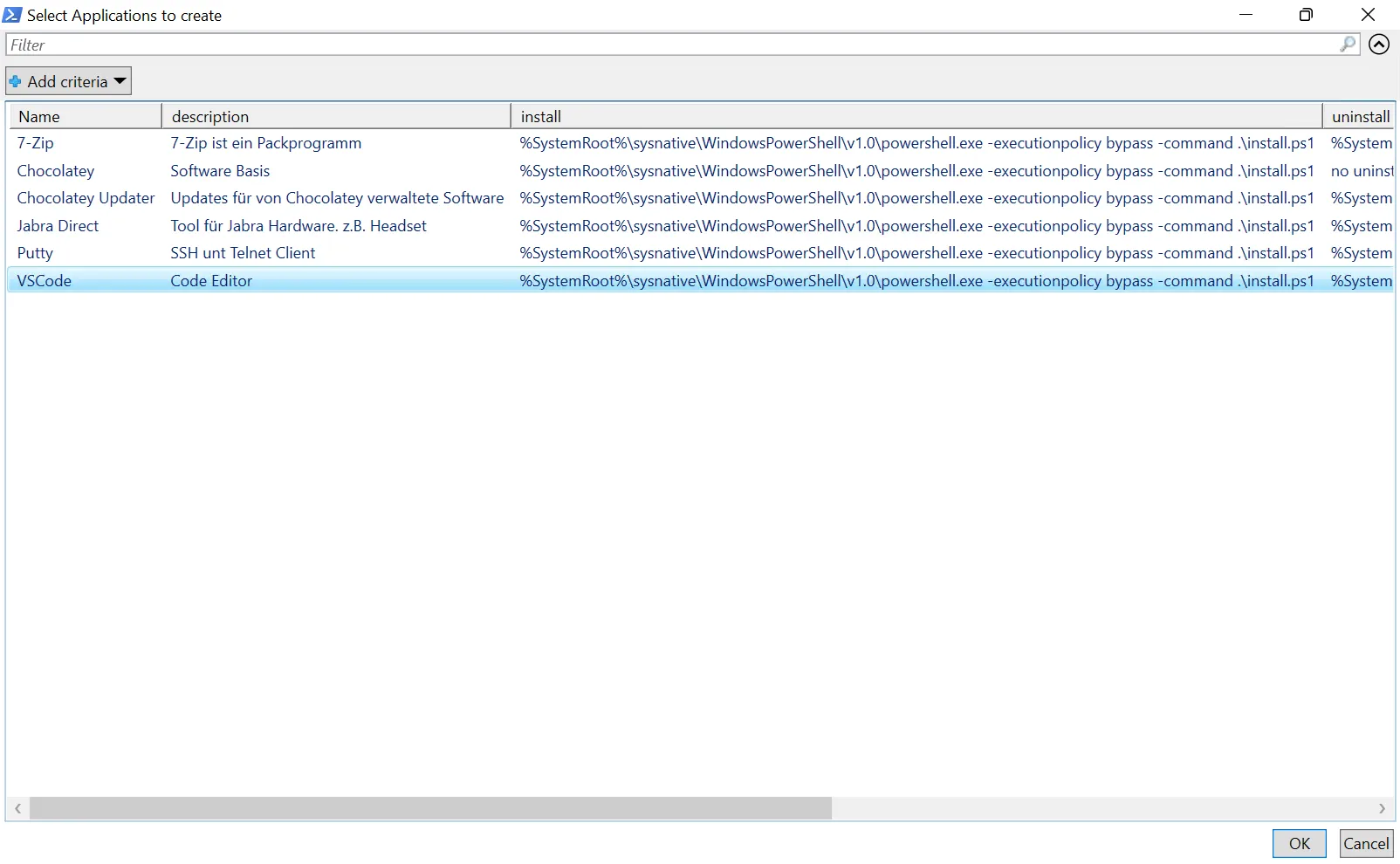Click the 'Software Basis' description cell
This screenshot has height=864, width=1400.
220,171
